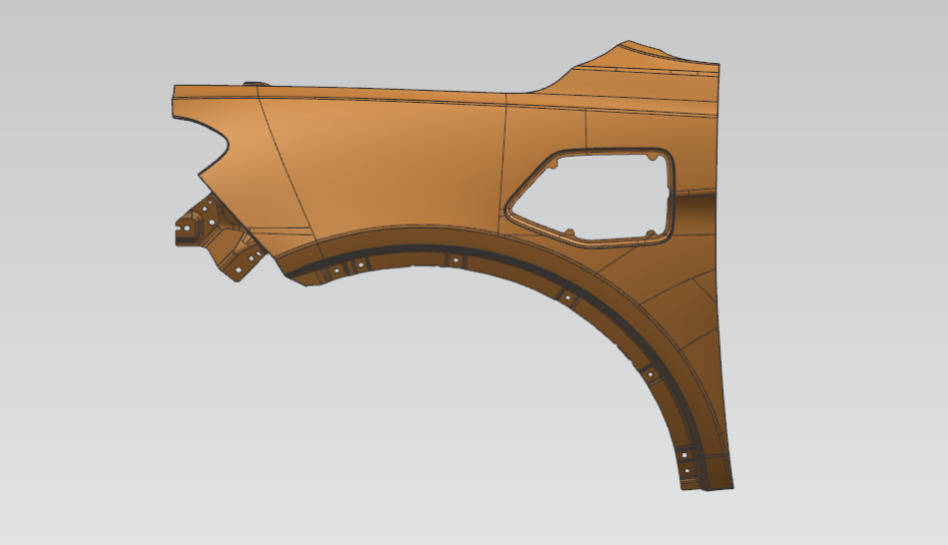Select the lower-left bracket near wheel arch

click(245, 260)
